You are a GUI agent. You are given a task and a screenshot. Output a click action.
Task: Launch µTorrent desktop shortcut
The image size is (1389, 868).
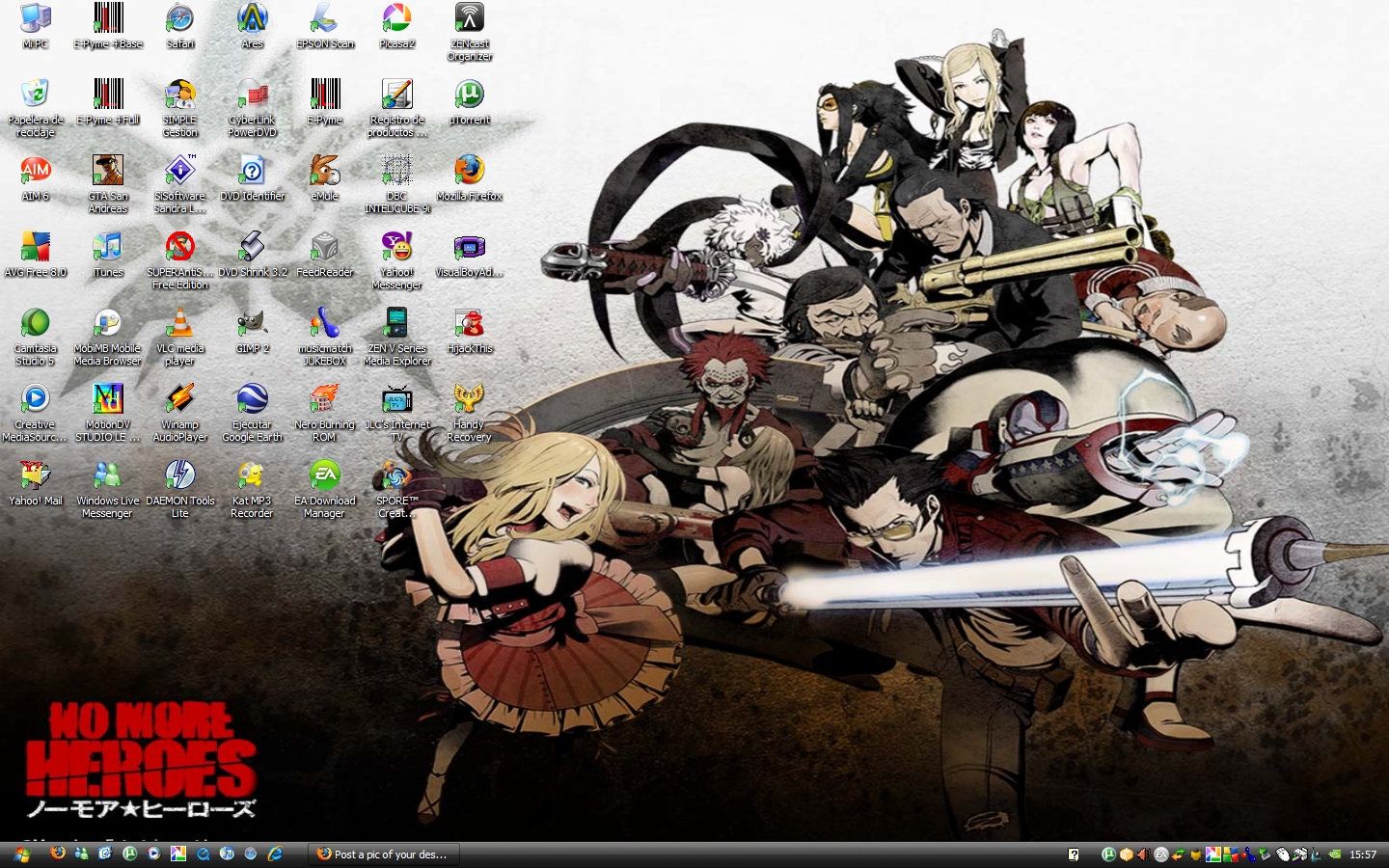pos(470,102)
